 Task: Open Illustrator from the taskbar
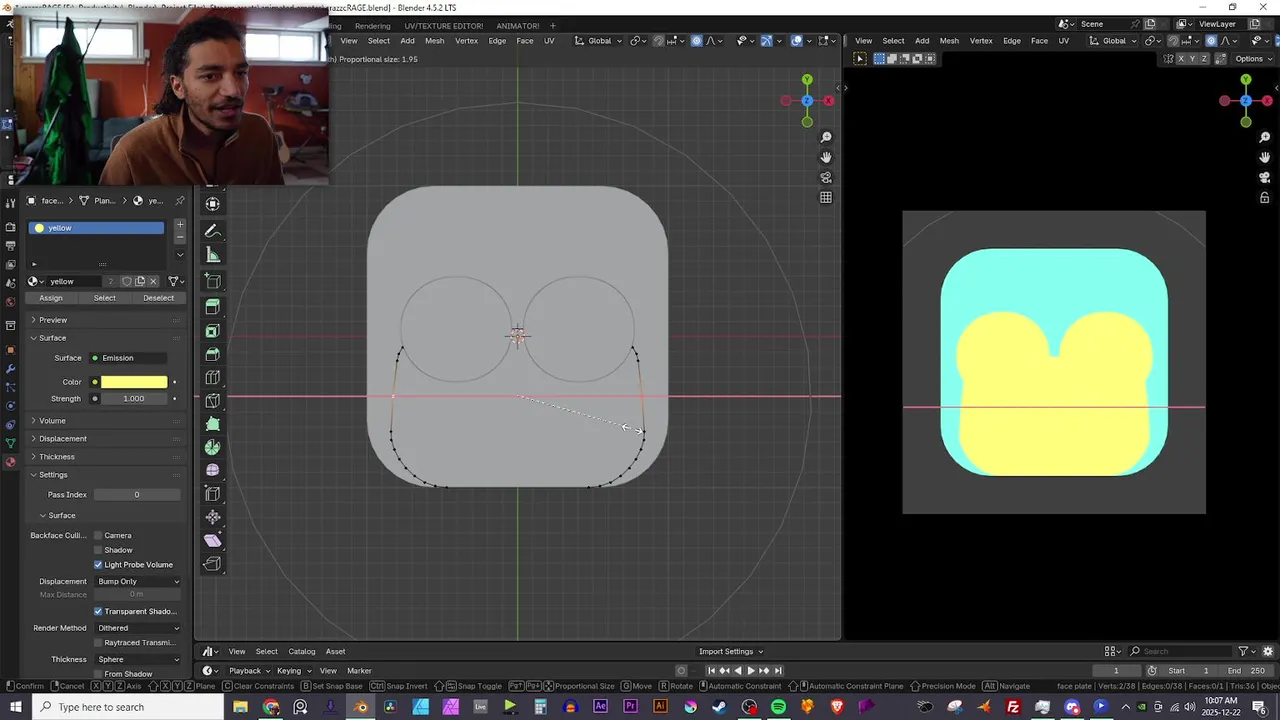(660, 707)
